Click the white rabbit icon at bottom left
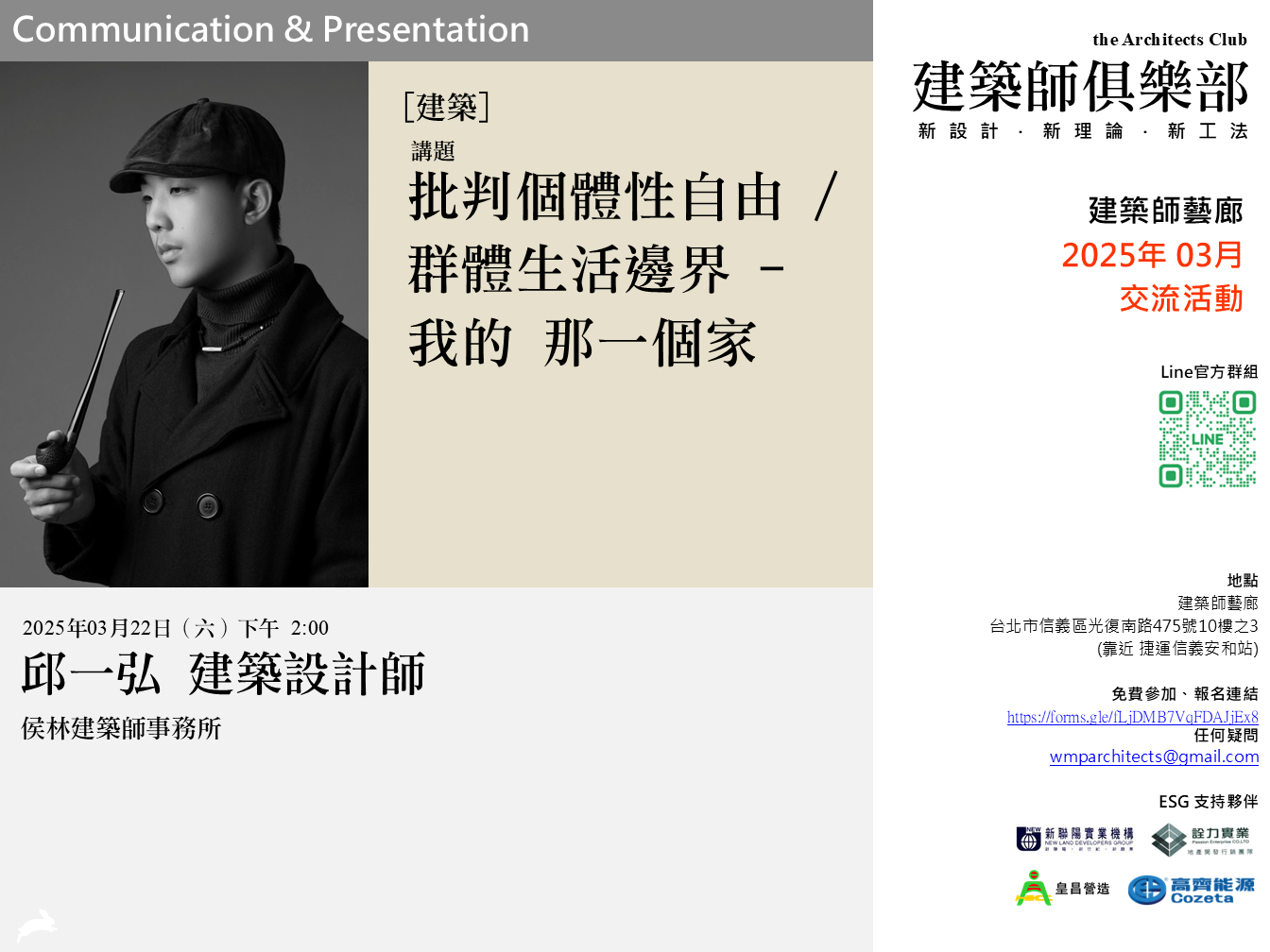Image resolution: width=1270 pixels, height=952 pixels. coord(38,925)
